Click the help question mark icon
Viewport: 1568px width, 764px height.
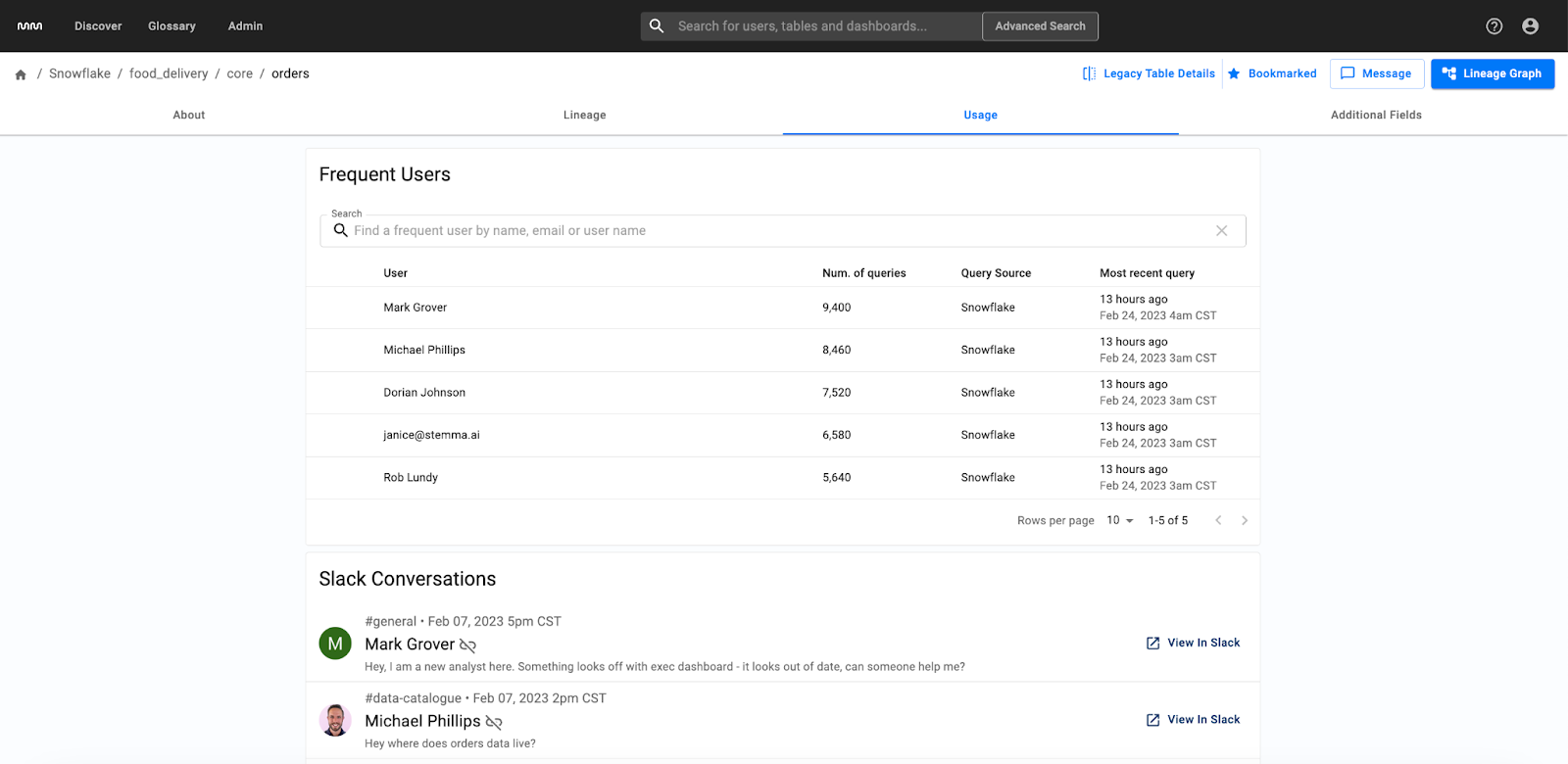[1494, 26]
